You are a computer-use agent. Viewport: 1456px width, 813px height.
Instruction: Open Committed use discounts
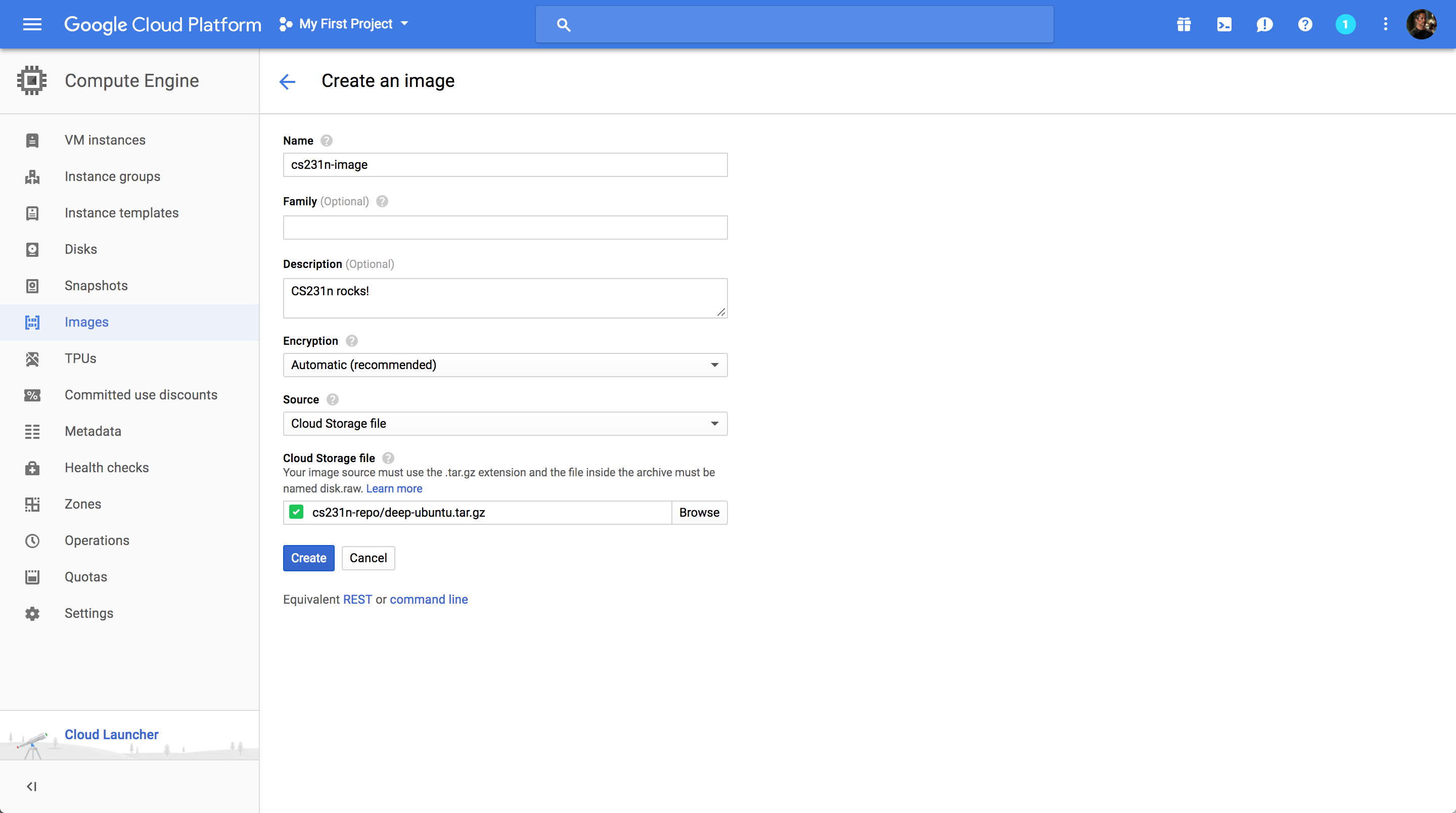coord(130,395)
